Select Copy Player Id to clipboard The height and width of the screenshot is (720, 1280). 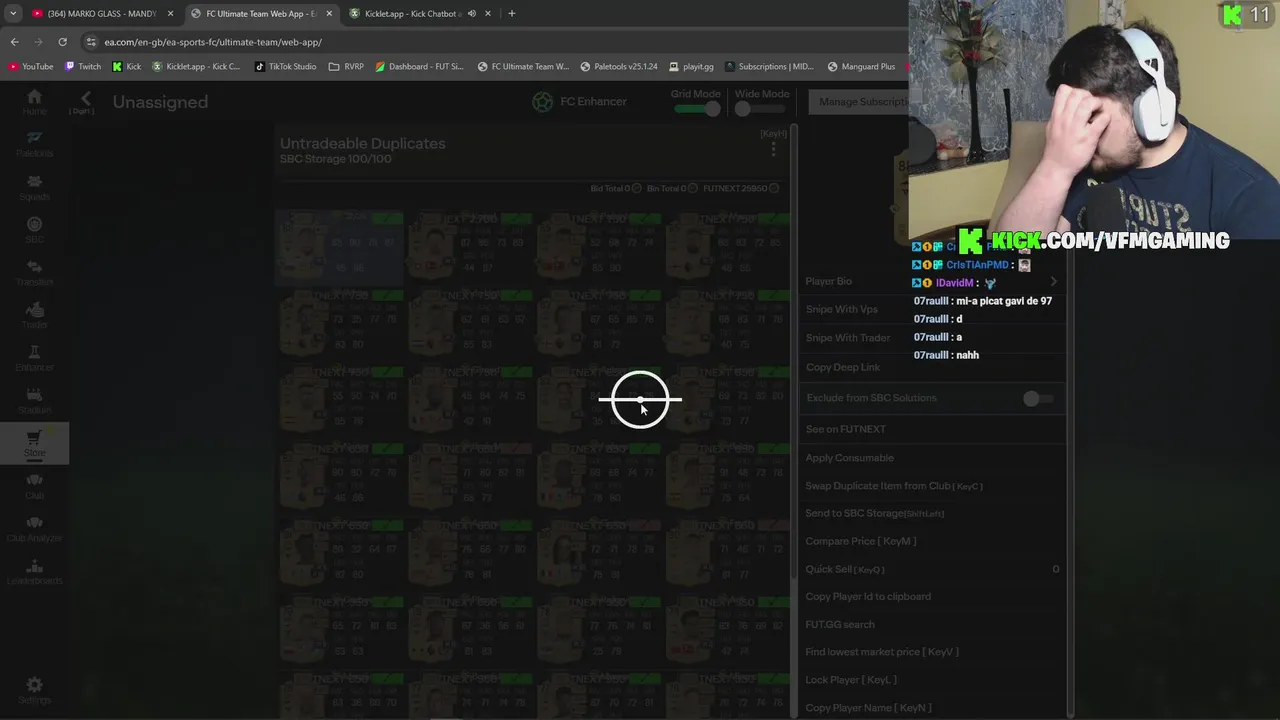pos(933,596)
